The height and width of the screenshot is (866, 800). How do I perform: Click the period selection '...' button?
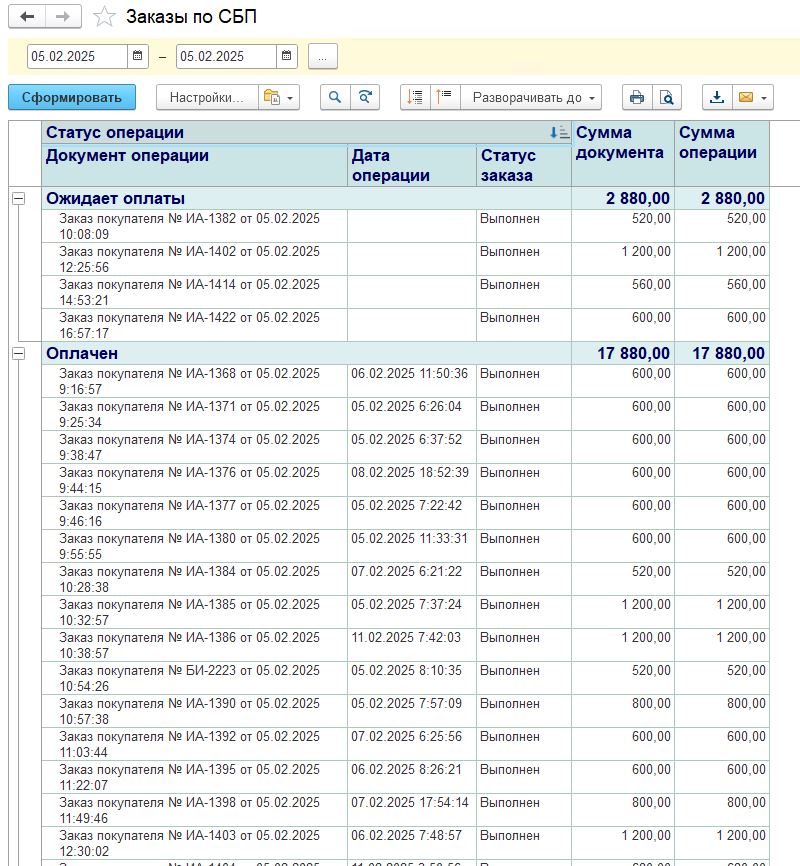pos(322,57)
